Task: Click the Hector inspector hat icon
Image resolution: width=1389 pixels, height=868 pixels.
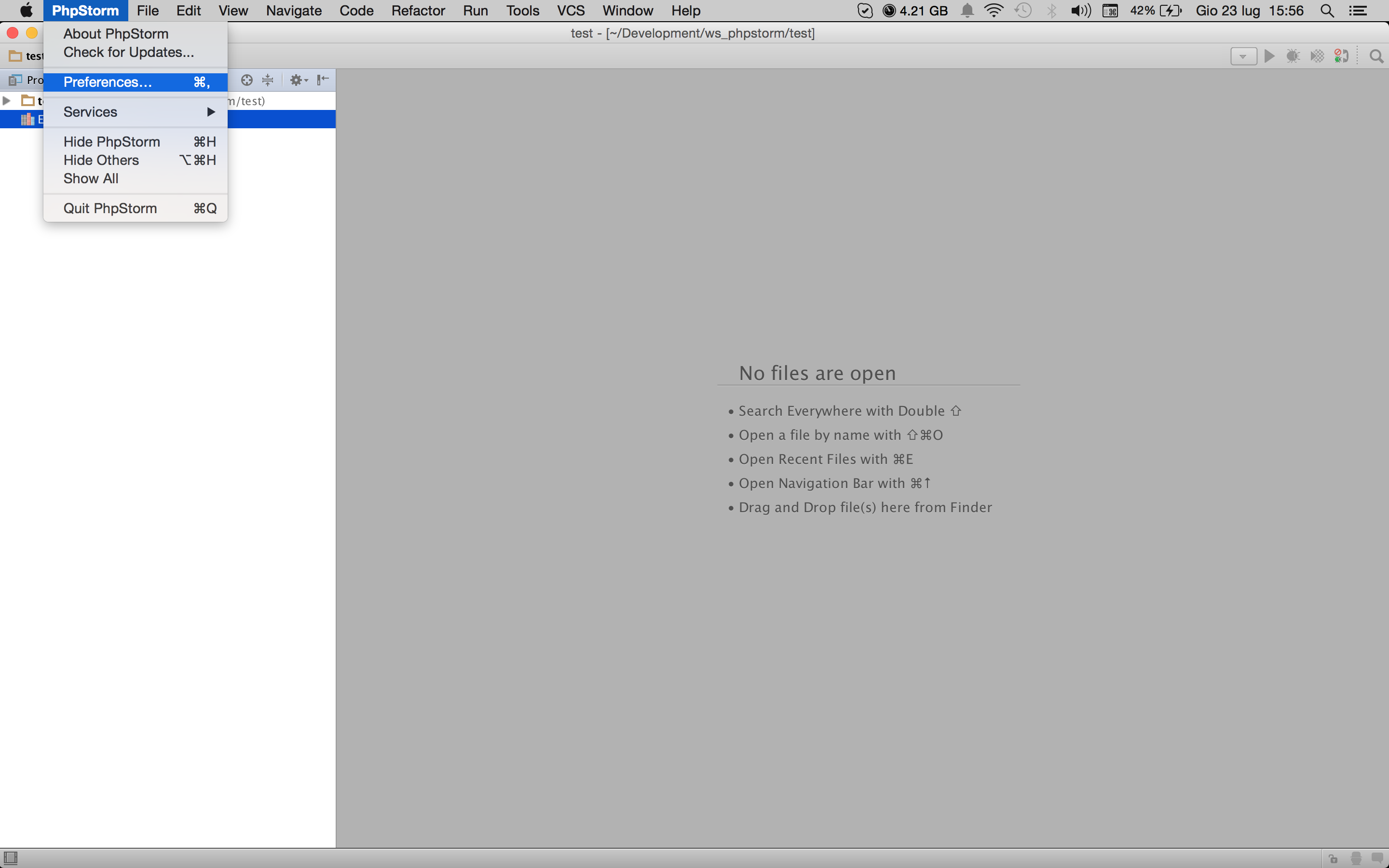Action: [x=1356, y=859]
